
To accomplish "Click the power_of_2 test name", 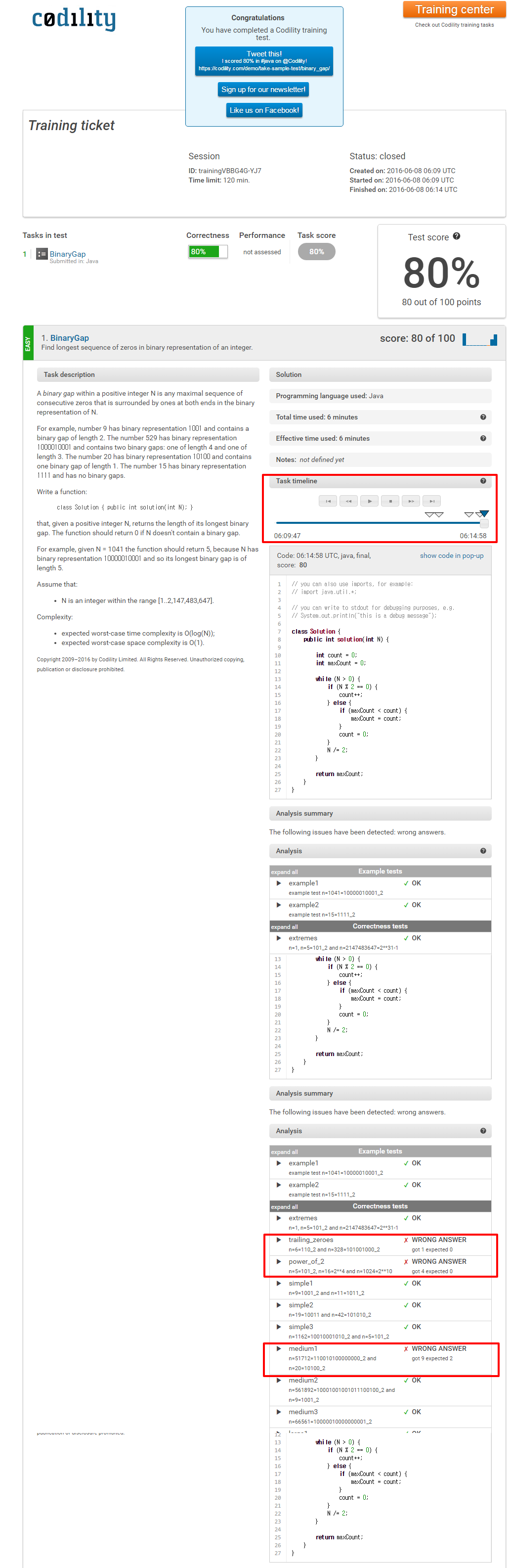I will (306, 1262).
